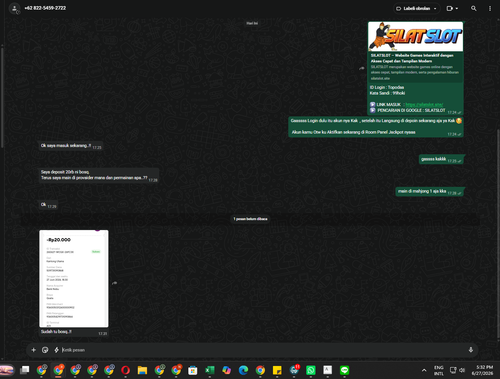The width and height of the screenshot is (500, 379).
Task: Search within this chat using the magnifier icon
Action: click(474, 9)
